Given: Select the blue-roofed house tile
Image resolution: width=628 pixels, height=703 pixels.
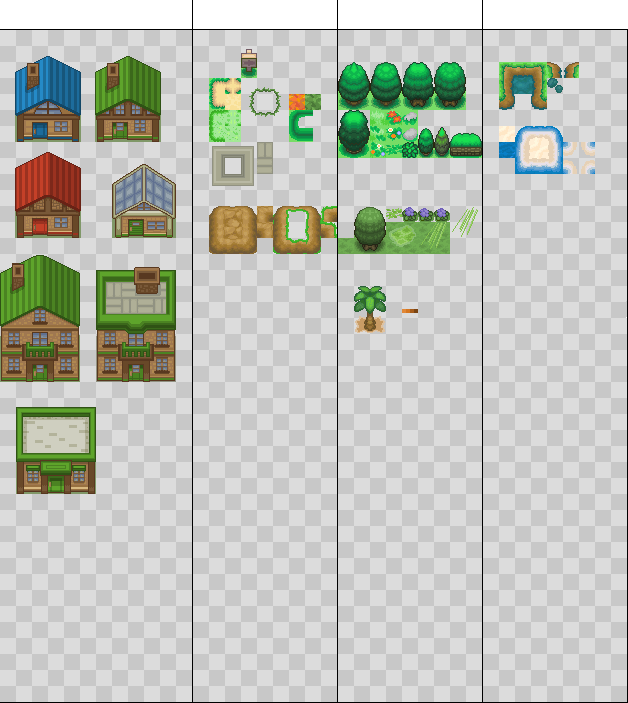Looking at the screenshot, I should pos(48,99).
